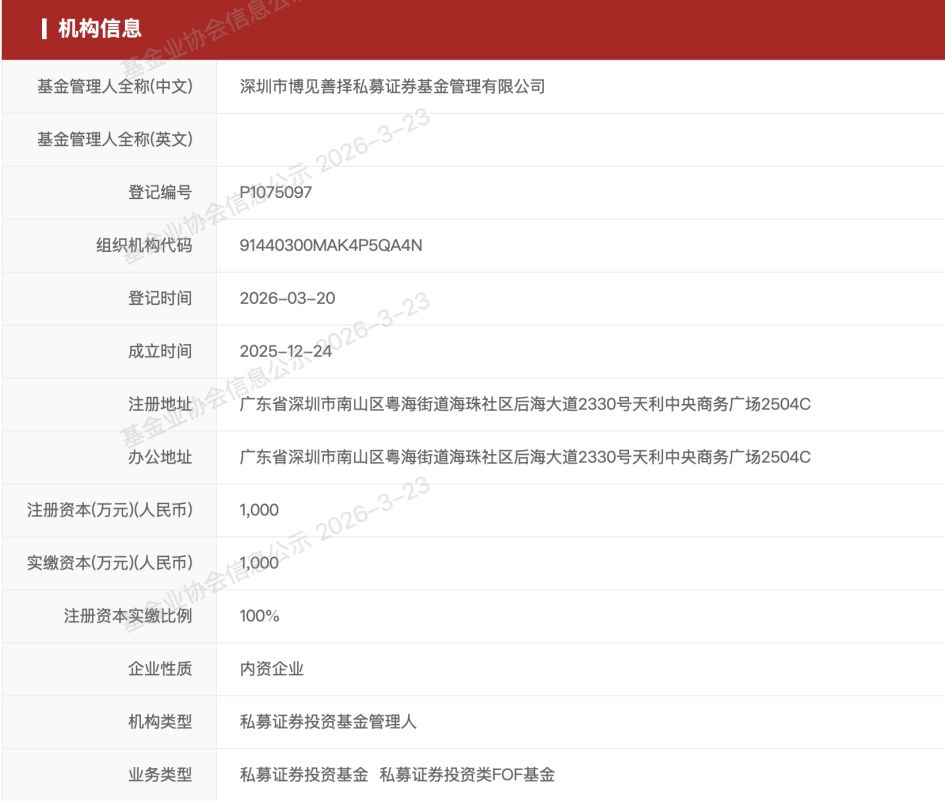945x801 pixels.
Task: Click establishment date 2025-12-24
Action: coord(288,352)
